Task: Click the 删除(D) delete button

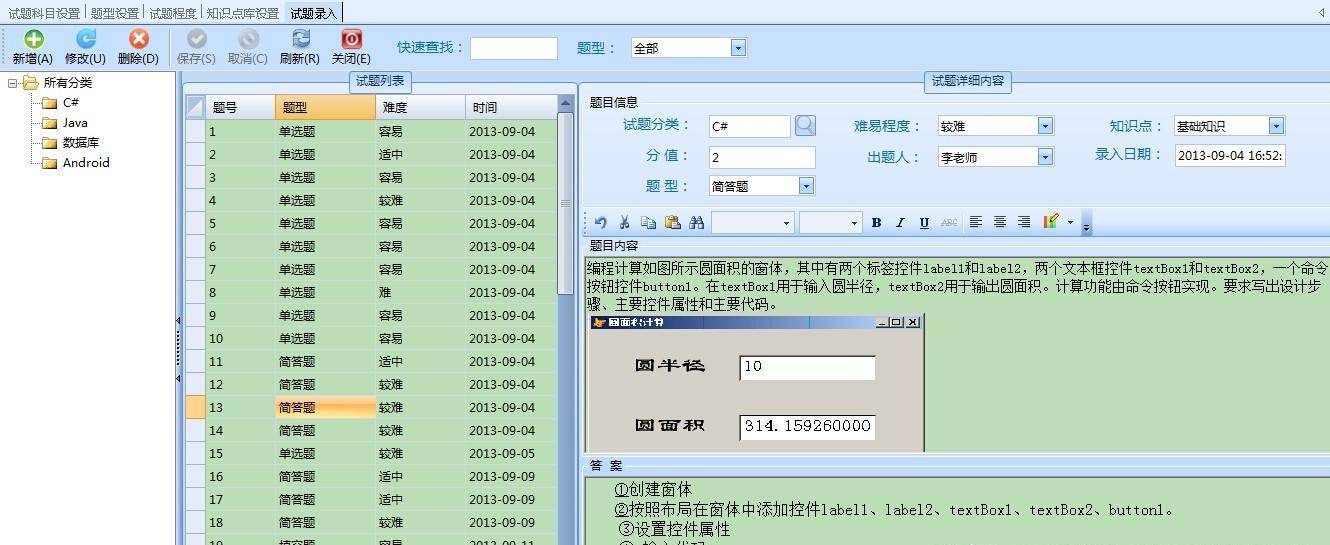Action: click(x=138, y=47)
